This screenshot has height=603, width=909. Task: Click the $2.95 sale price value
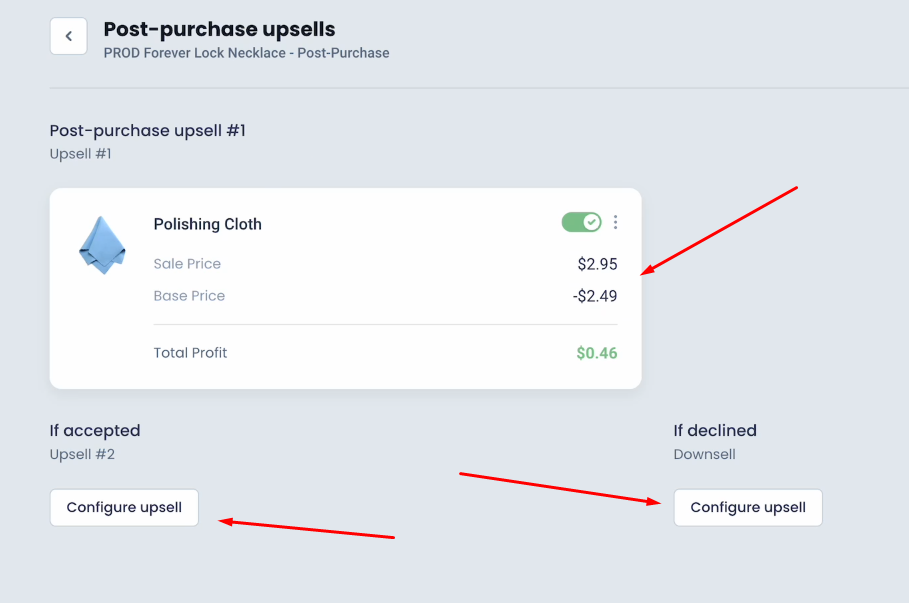click(597, 264)
